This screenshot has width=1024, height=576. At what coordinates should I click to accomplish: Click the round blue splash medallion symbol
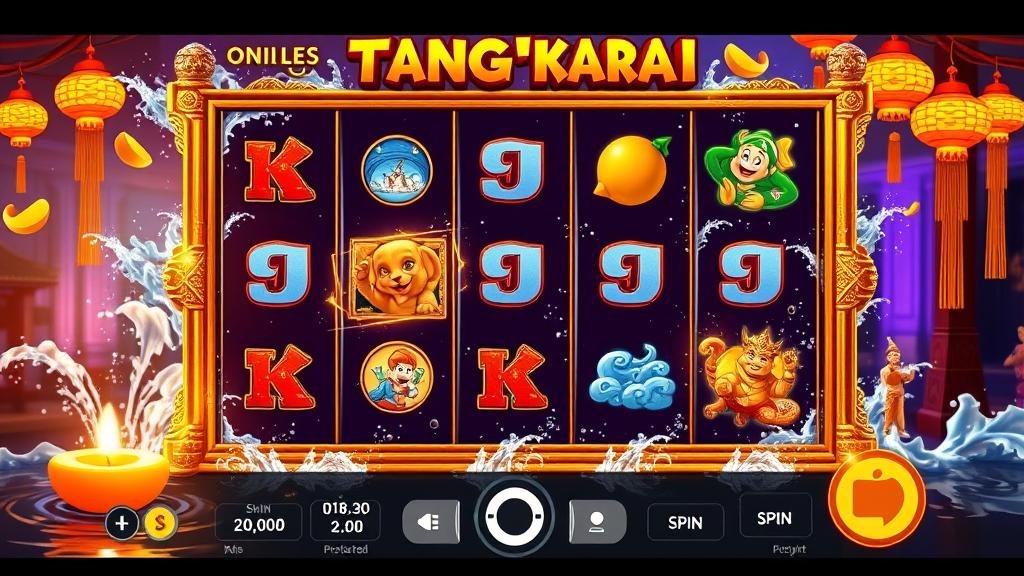tap(396, 170)
